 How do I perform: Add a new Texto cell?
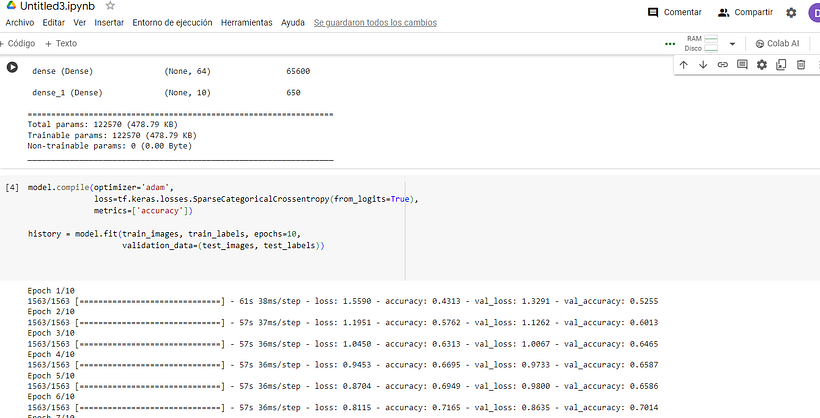[61, 43]
